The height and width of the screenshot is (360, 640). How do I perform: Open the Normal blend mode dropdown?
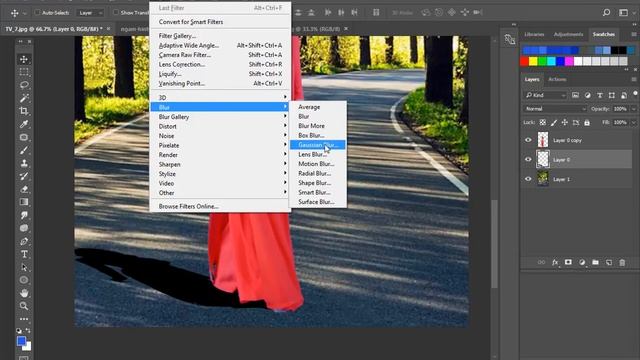555,109
